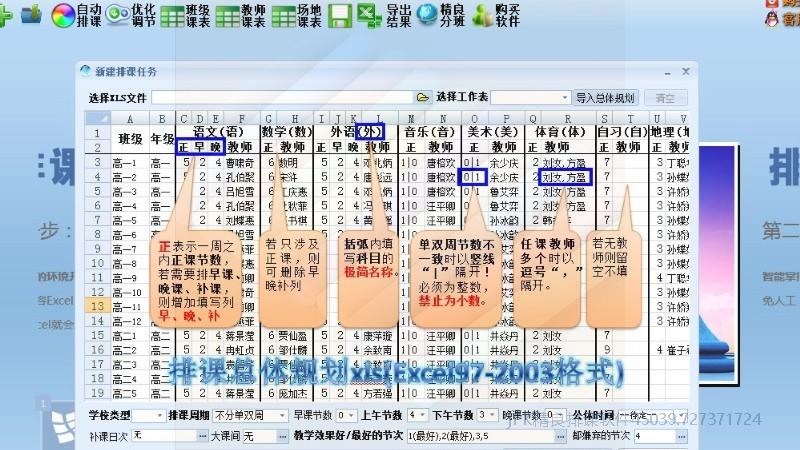This screenshot has height=450, width=800.
Task: Open the 排课周期 dropdown showing 不分单双周
Action: 250,416
